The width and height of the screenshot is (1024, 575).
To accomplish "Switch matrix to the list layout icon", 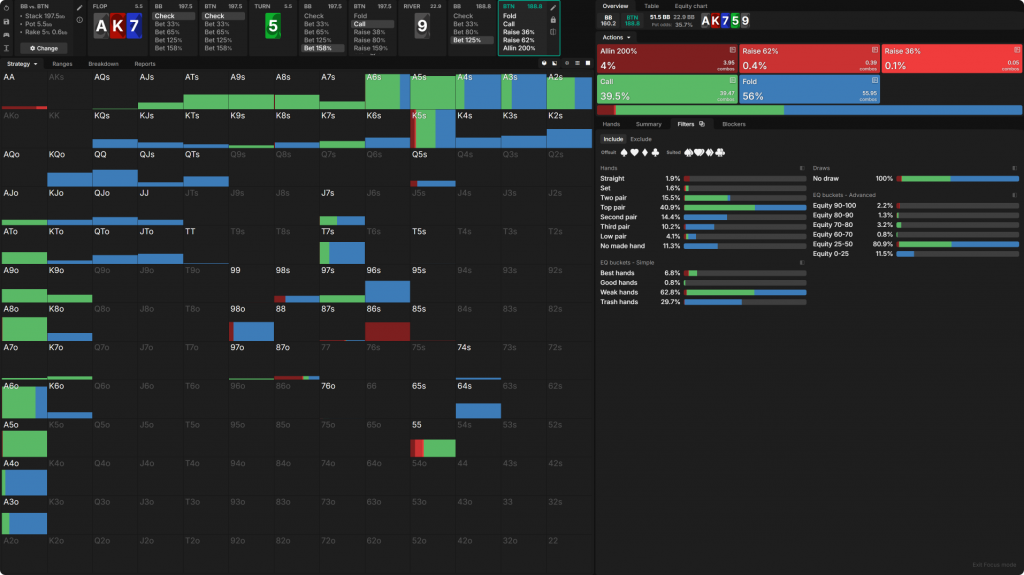I will (x=577, y=63).
